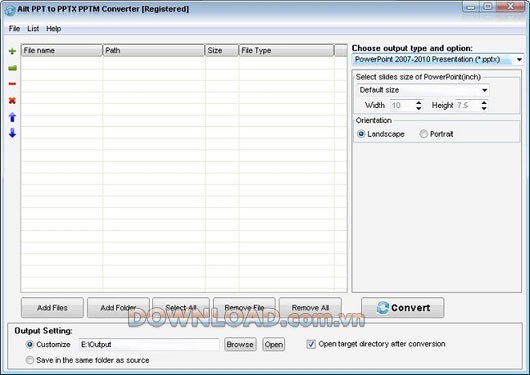Sort by the File name column header
Viewport: 530px width, 375px height.
[x=62, y=50]
